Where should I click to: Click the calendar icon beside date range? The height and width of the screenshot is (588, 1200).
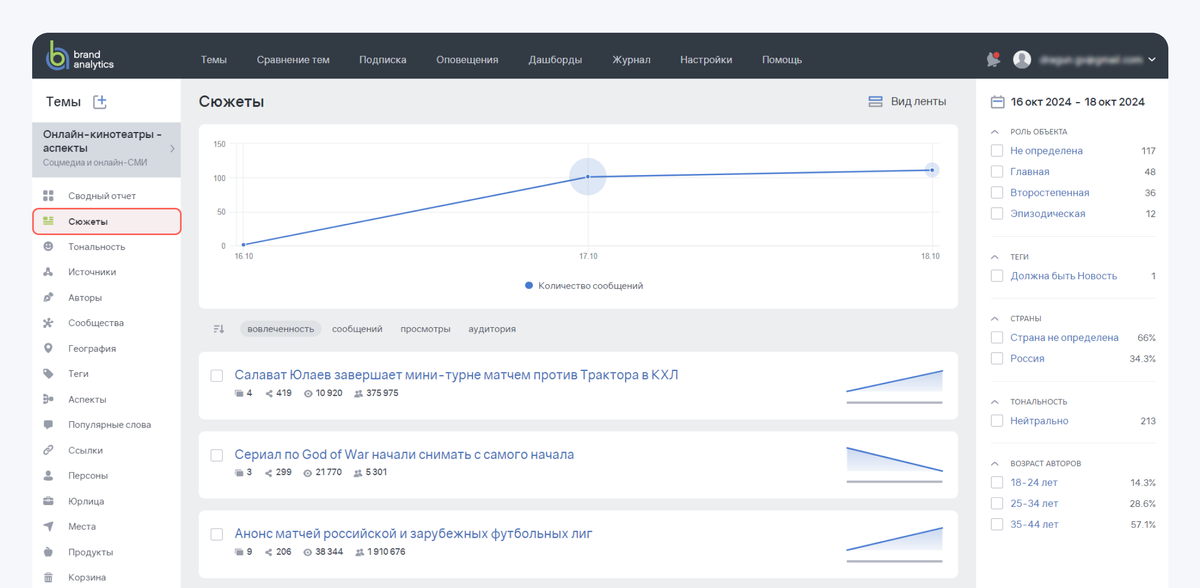(x=997, y=102)
